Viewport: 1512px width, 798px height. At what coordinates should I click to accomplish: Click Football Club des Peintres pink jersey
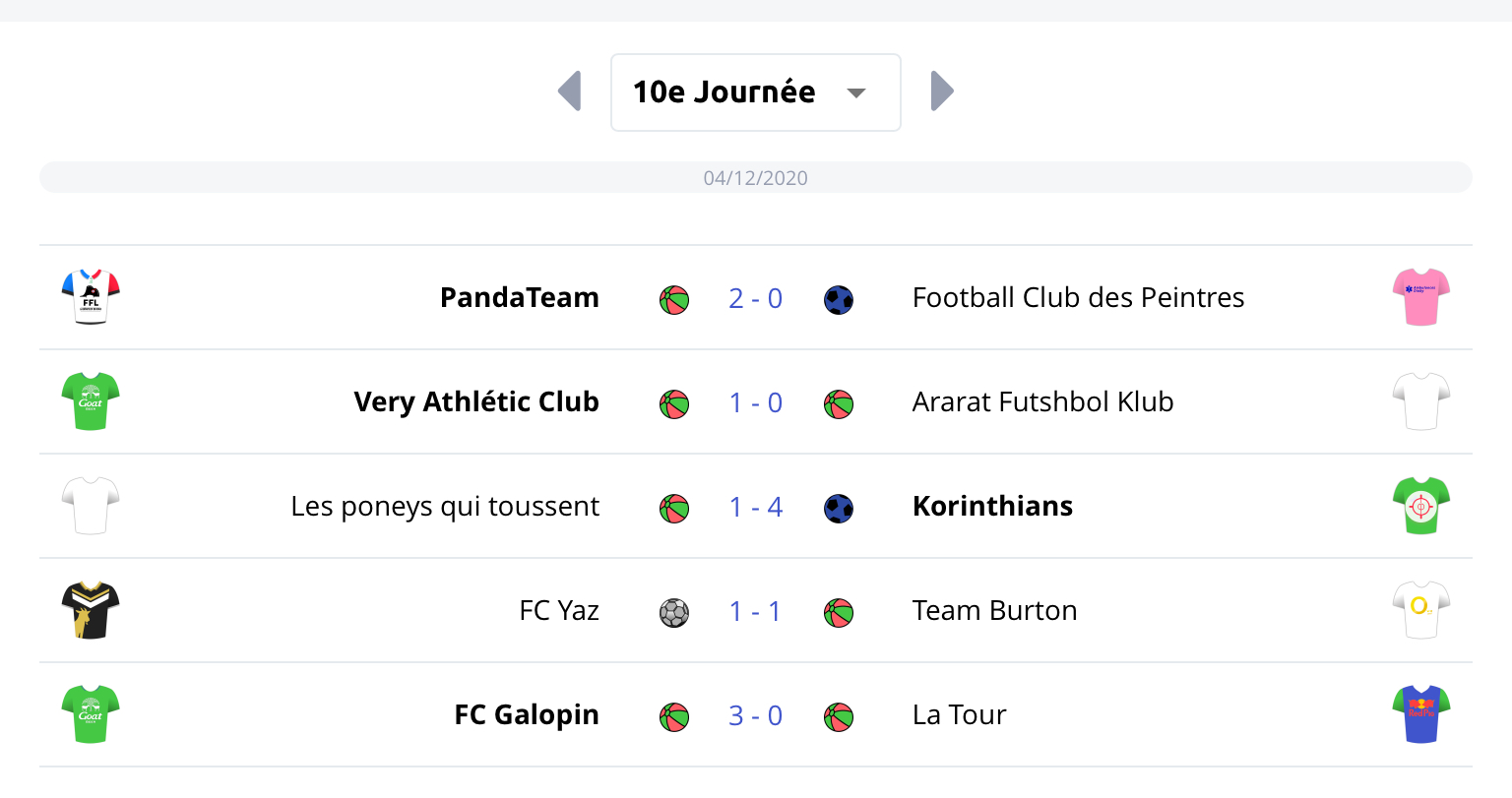[x=1420, y=297]
